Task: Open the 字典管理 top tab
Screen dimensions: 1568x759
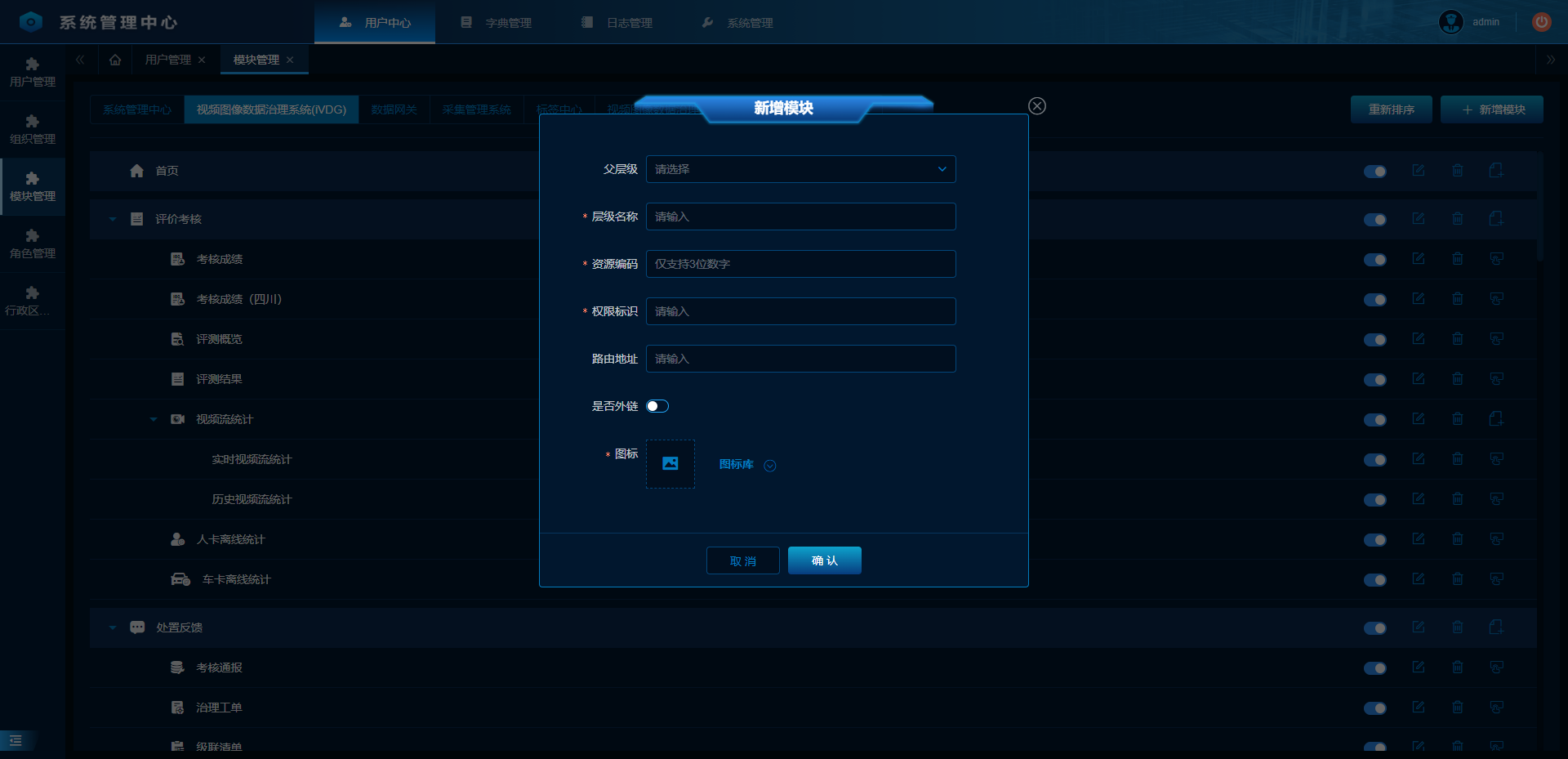Action: coord(496,22)
